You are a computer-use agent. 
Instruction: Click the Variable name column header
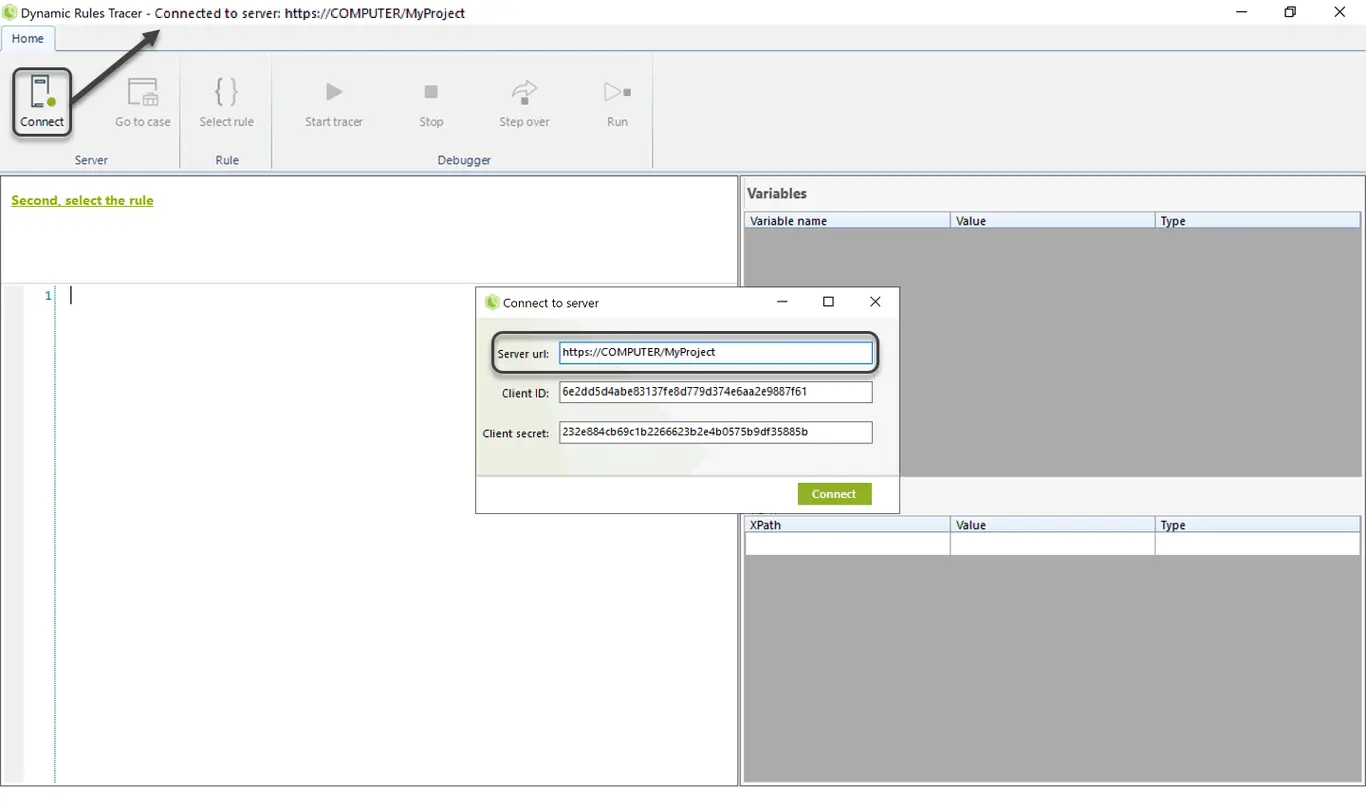tap(847, 220)
